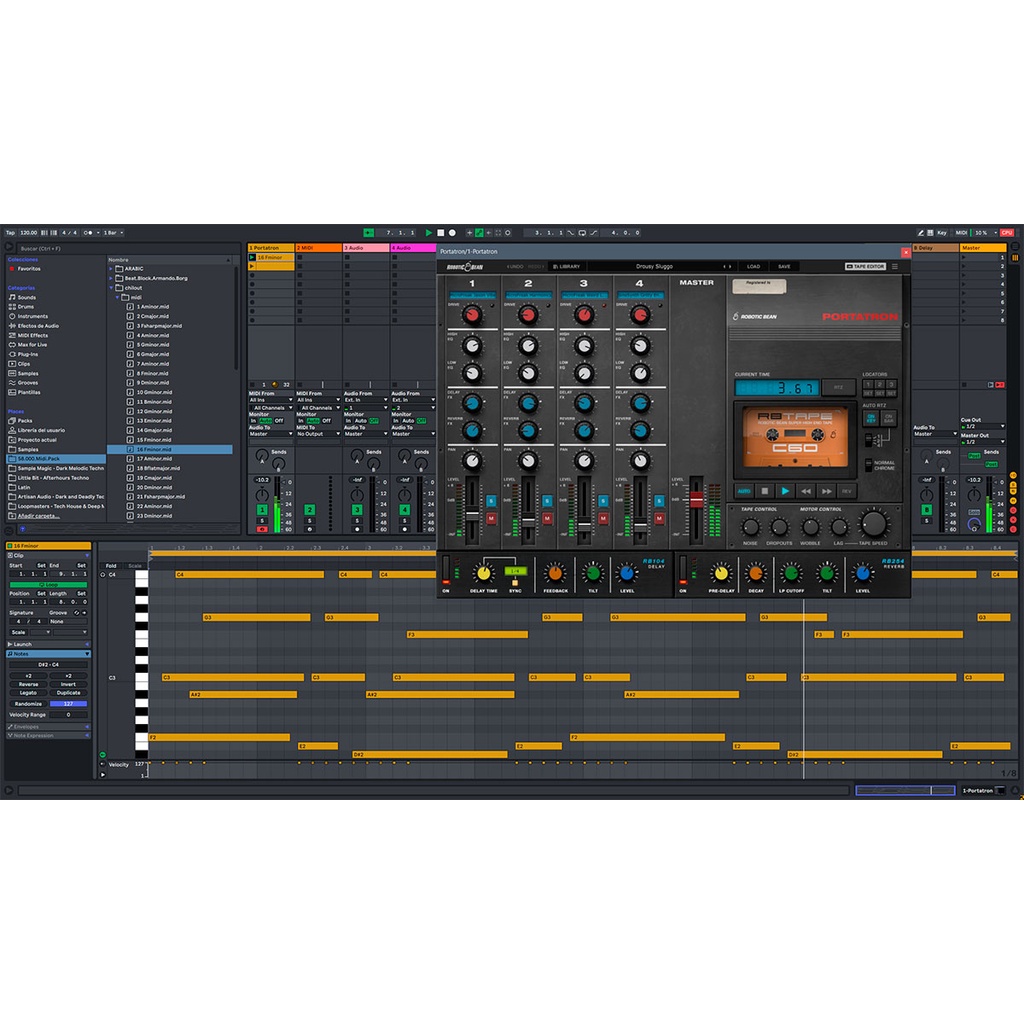Click the tape rewind button
The width and height of the screenshot is (1024, 1024).
pyautogui.click(x=805, y=491)
